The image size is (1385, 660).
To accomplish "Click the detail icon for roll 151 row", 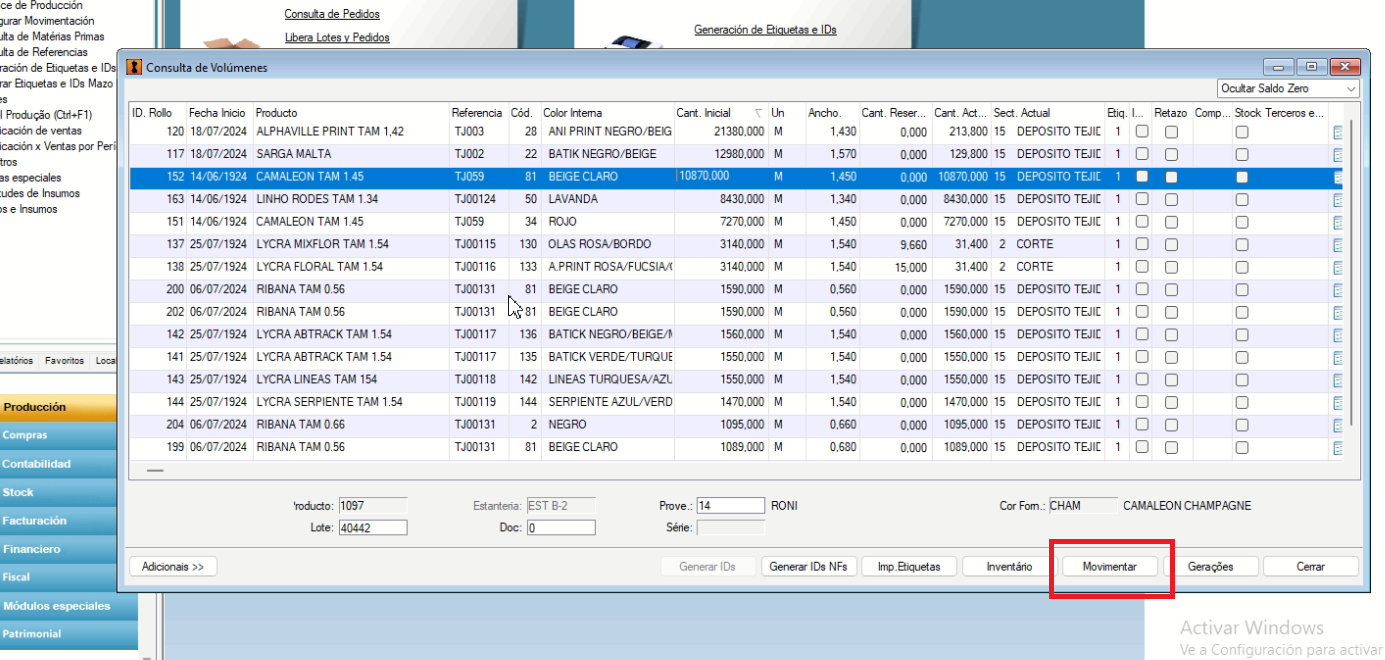I will click(1338, 222).
